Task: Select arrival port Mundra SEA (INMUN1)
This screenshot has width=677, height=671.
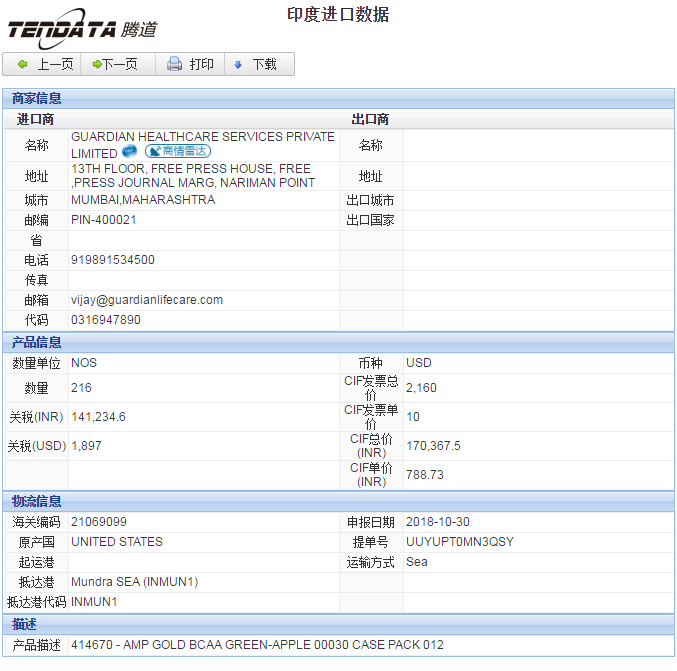Action: (135, 582)
